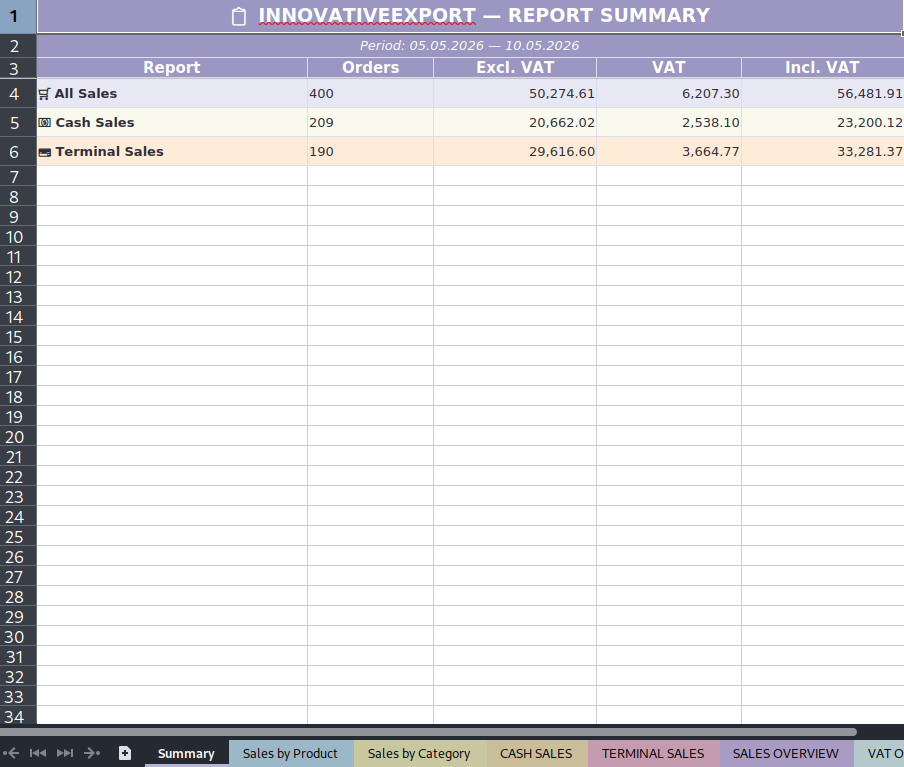This screenshot has height=767, width=904.
Task: Switch to the CASH SALES sheet tab
Action: point(536,754)
